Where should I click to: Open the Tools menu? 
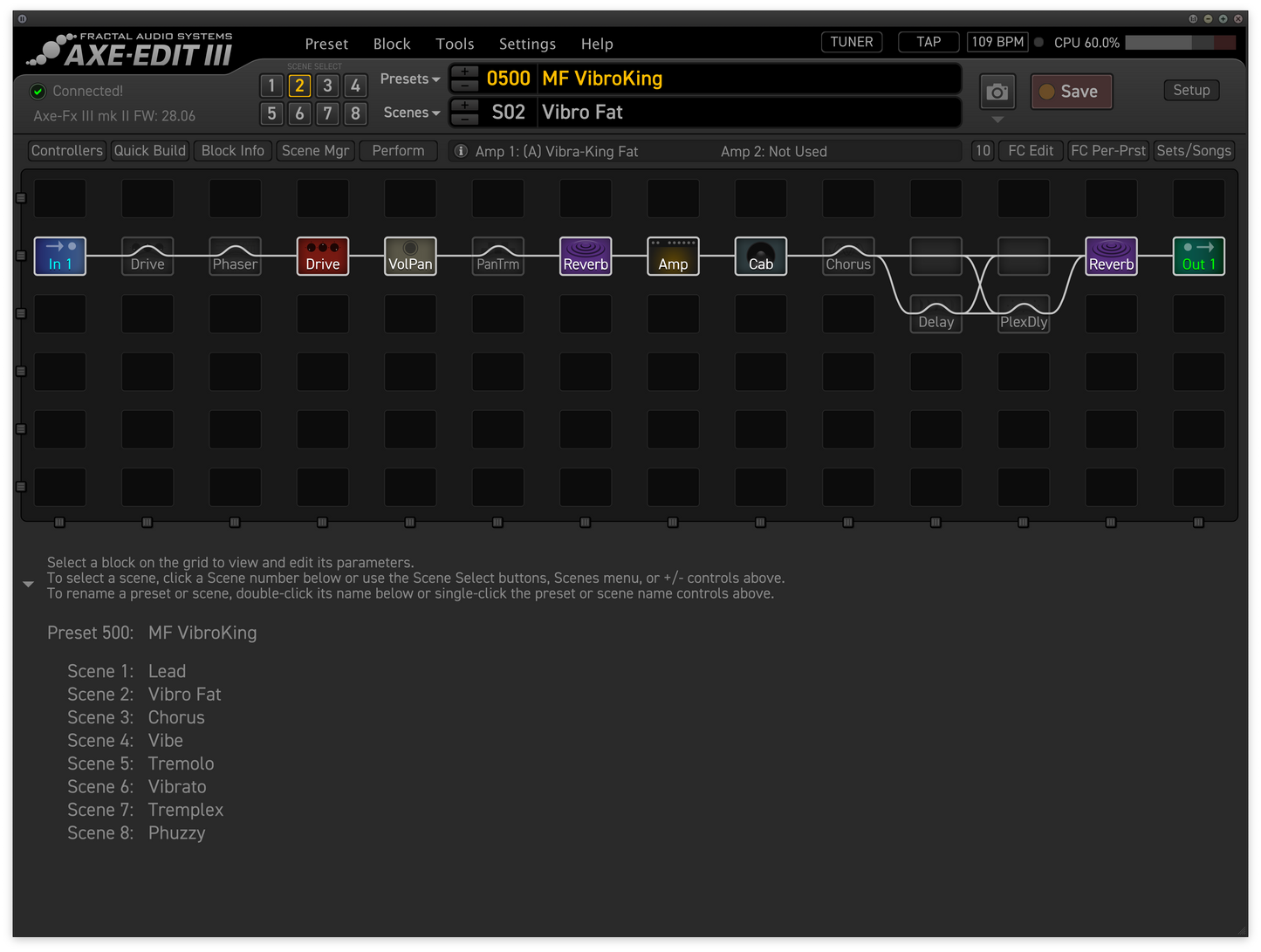coord(455,43)
